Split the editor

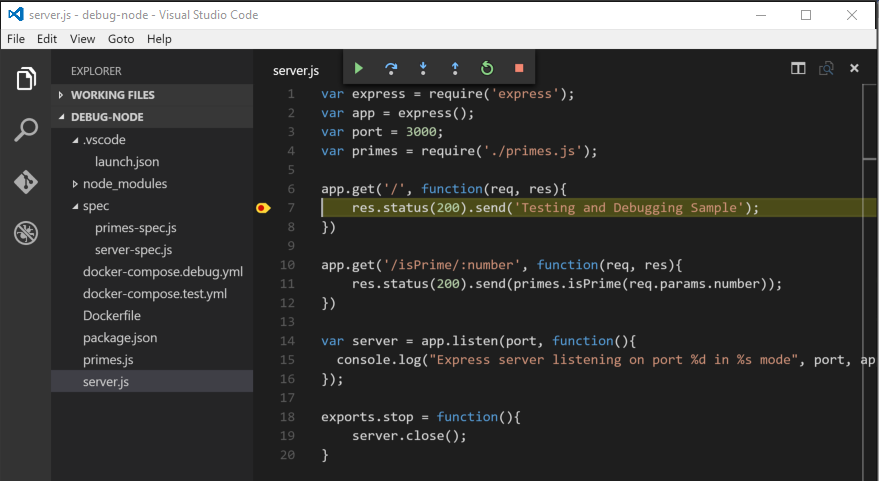(x=798, y=68)
